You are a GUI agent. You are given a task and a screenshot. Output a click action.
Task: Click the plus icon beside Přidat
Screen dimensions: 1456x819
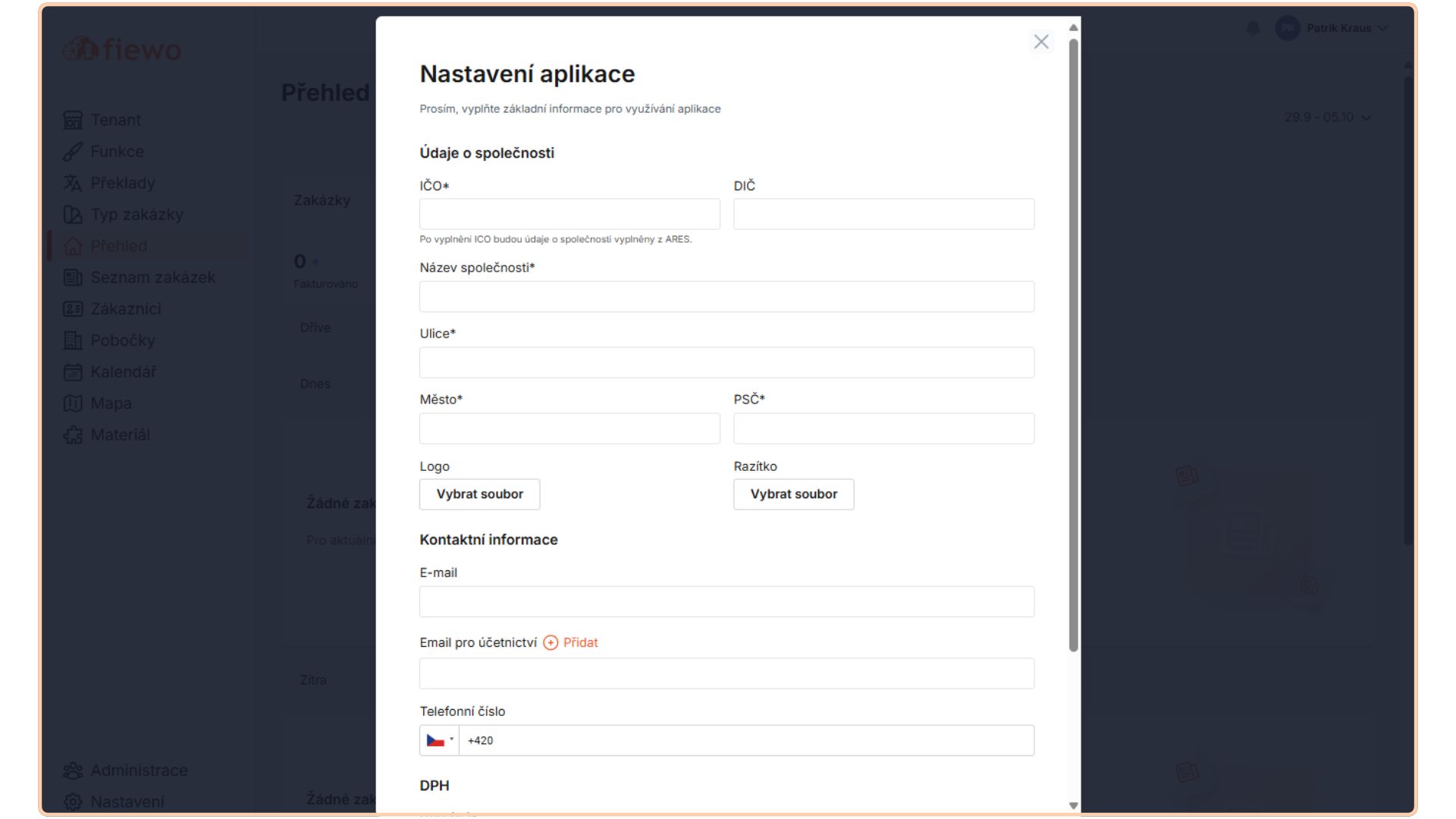coord(551,643)
